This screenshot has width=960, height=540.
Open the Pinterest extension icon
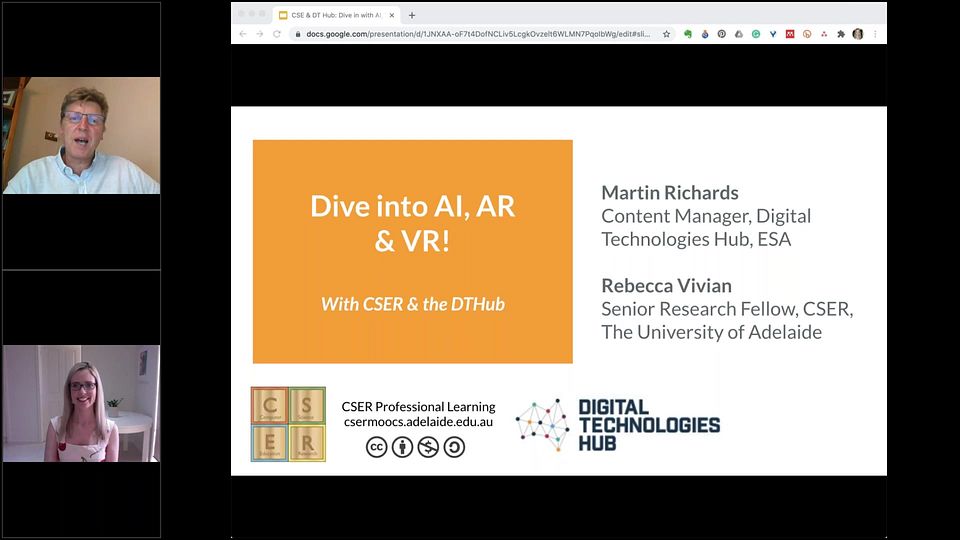pyautogui.click(x=722, y=34)
